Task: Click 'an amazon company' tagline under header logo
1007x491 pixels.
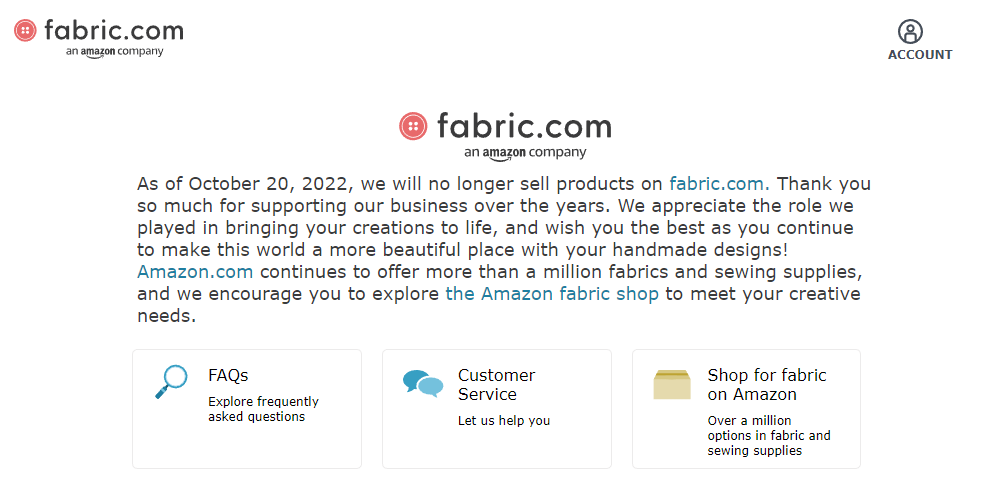Action: tap(114, 52)
